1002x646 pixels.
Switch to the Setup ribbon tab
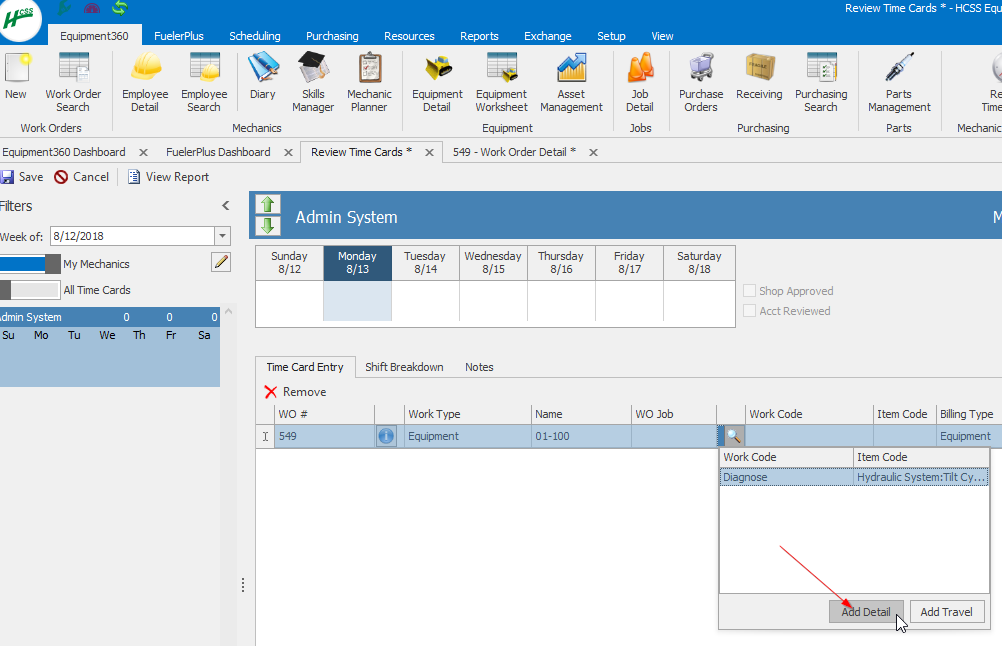[x=611, y=36]
